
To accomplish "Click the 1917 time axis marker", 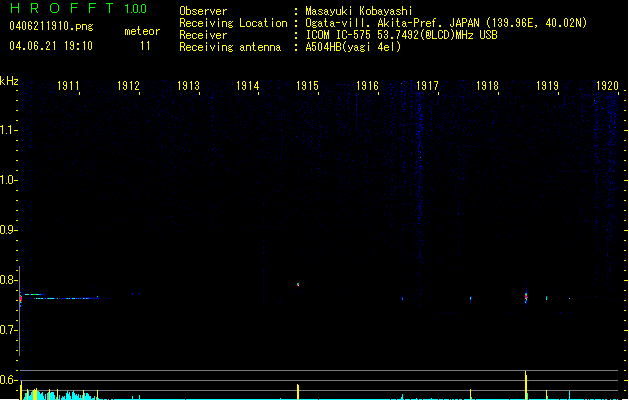I will [x=427, y=86].
